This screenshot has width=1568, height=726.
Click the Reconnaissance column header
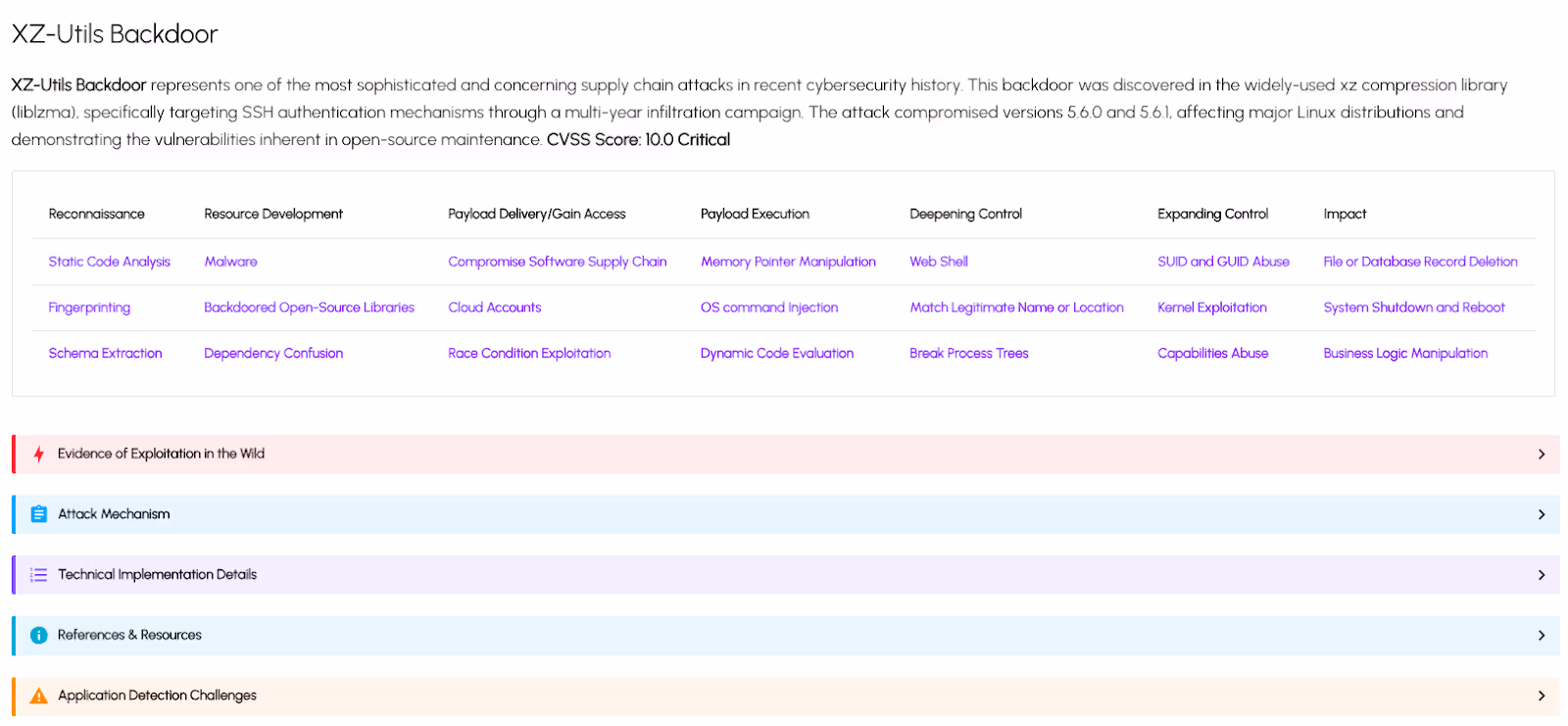click(96, 214)
